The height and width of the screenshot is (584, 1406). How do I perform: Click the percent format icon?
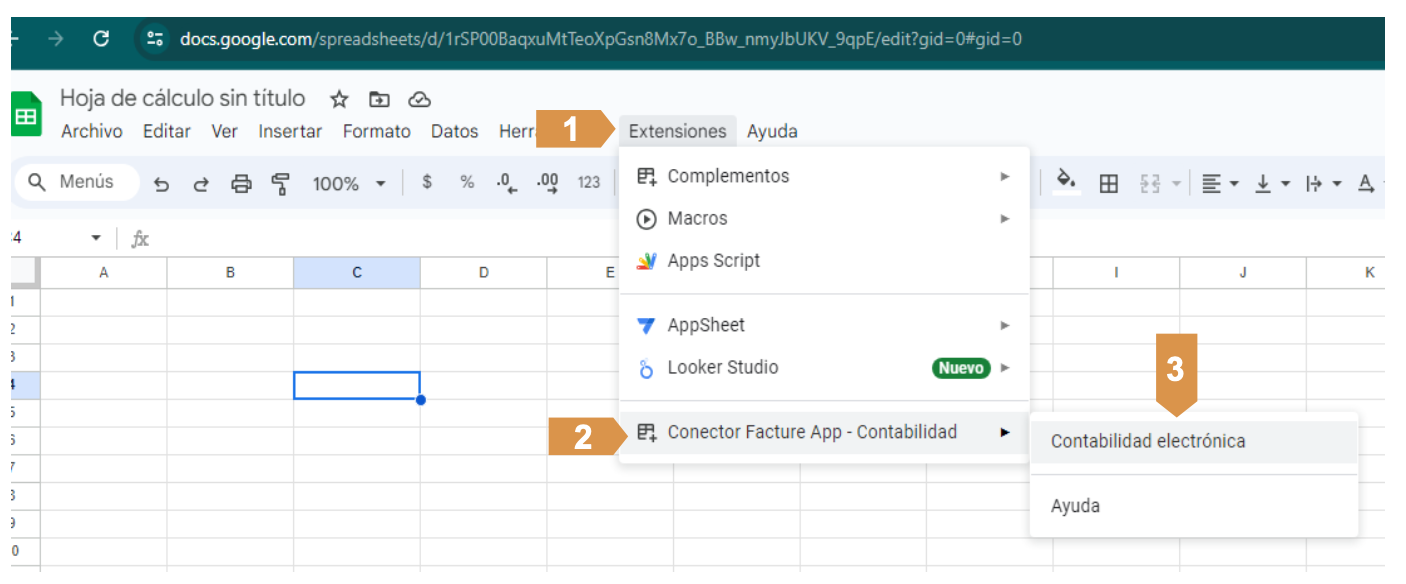pyautogui.click(x=467, y=183)
